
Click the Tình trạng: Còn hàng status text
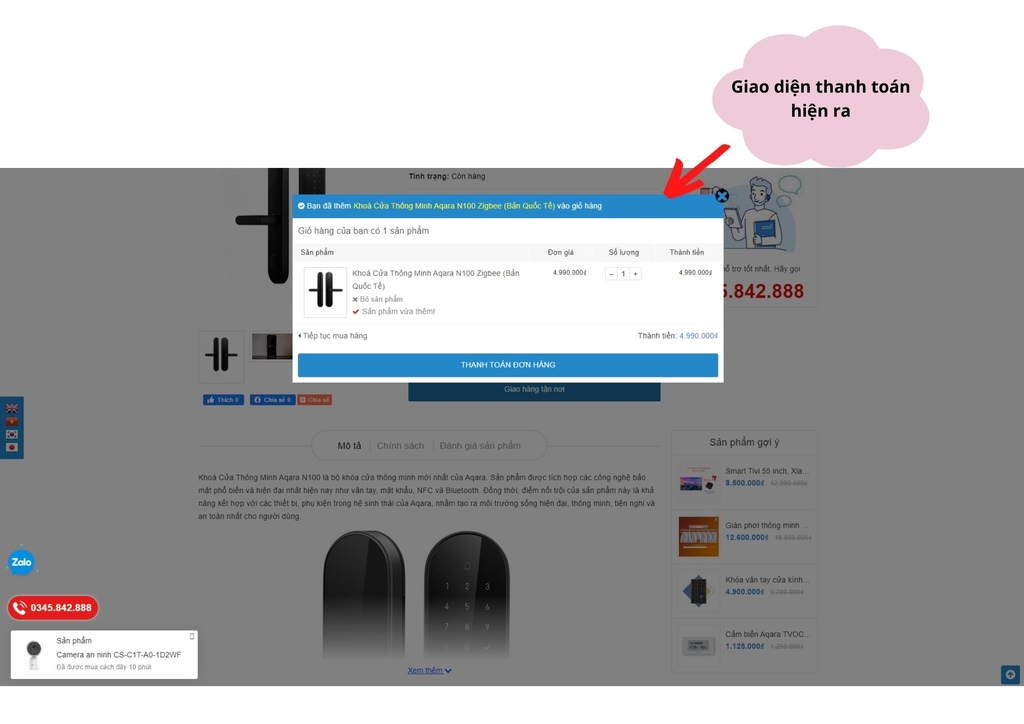(447, 176)
